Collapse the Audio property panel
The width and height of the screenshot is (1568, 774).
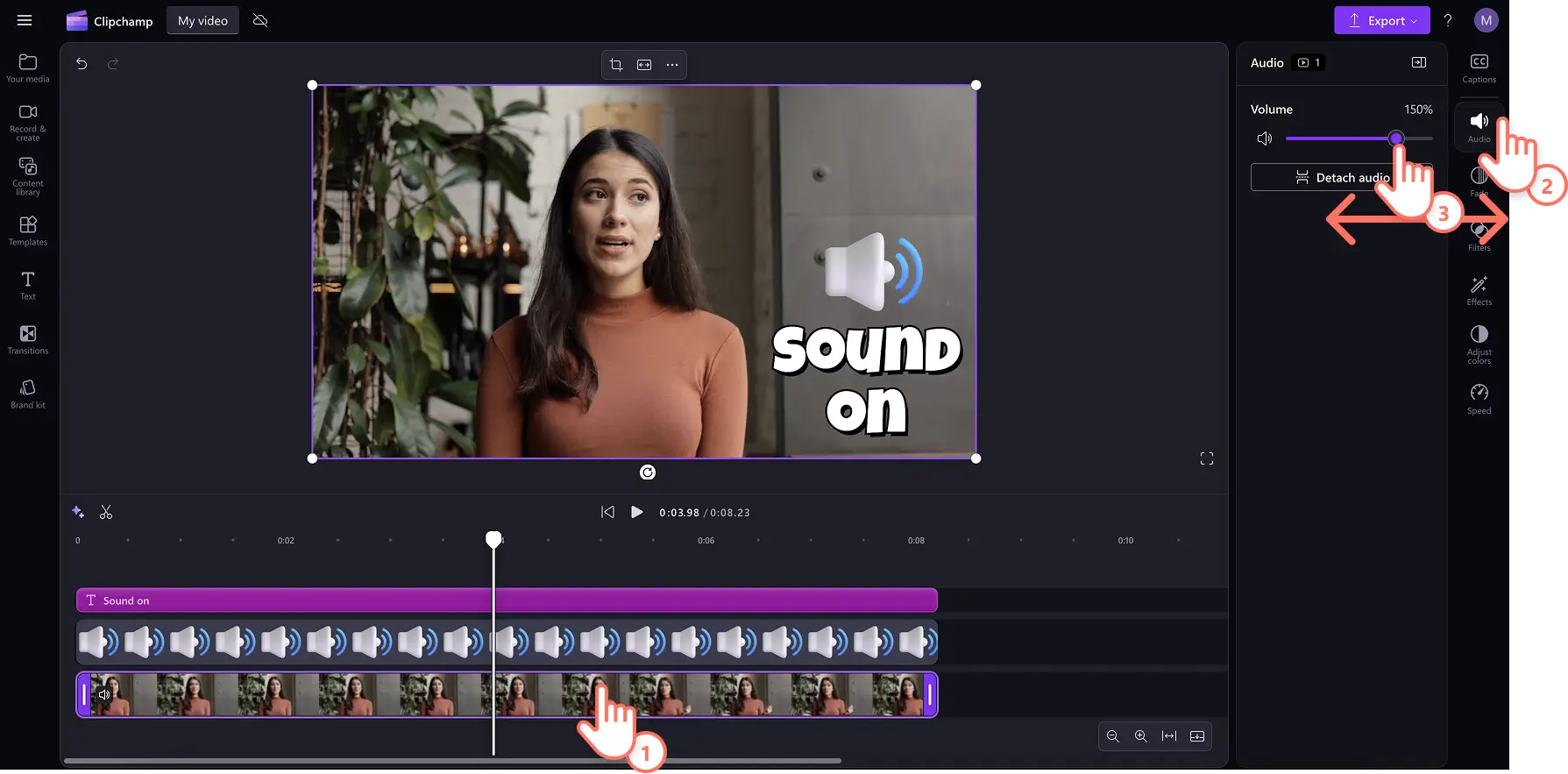coord(1418,62)
